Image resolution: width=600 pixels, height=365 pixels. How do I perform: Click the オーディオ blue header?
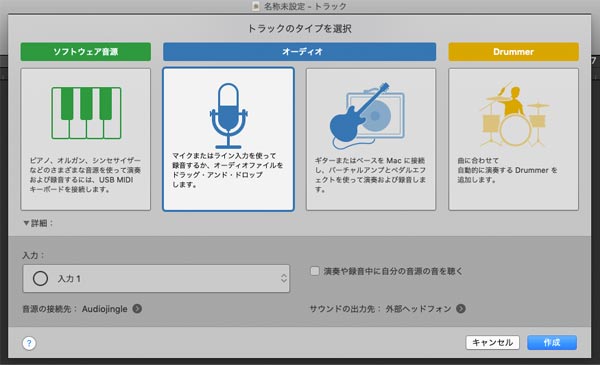click(x=300, y=52)
